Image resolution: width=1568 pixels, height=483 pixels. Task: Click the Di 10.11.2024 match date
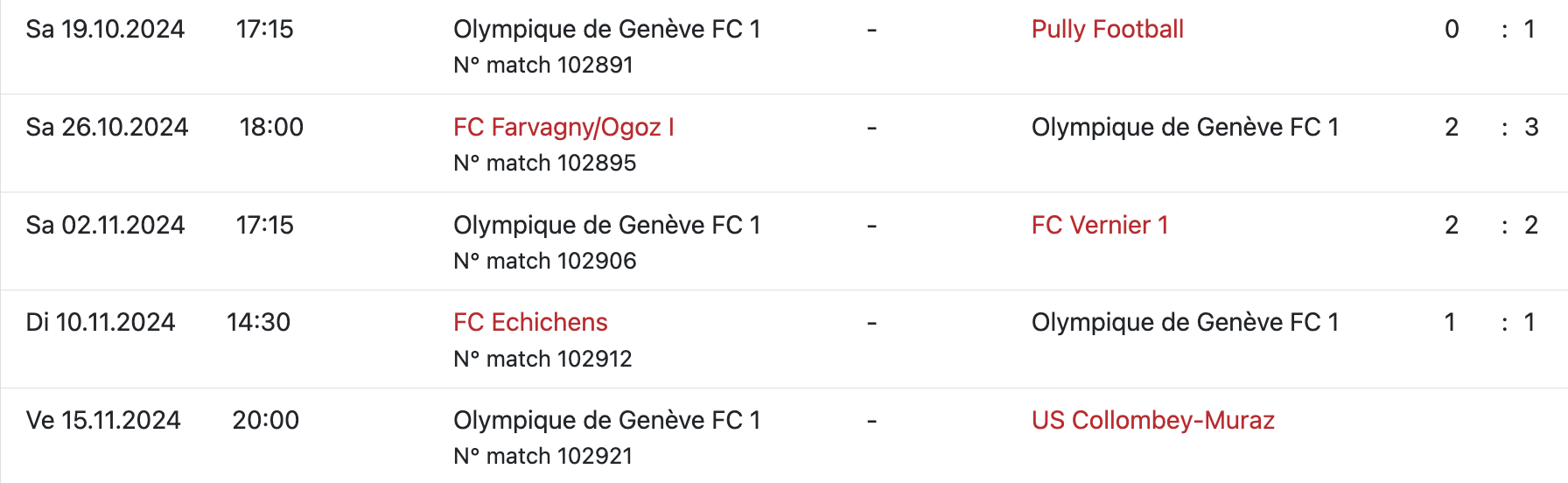pos(101,323)
